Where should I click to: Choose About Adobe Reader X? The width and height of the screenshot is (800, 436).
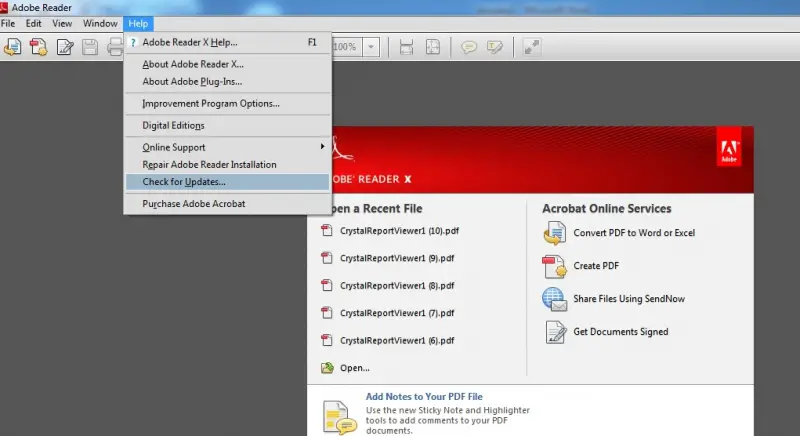[228, 64]
